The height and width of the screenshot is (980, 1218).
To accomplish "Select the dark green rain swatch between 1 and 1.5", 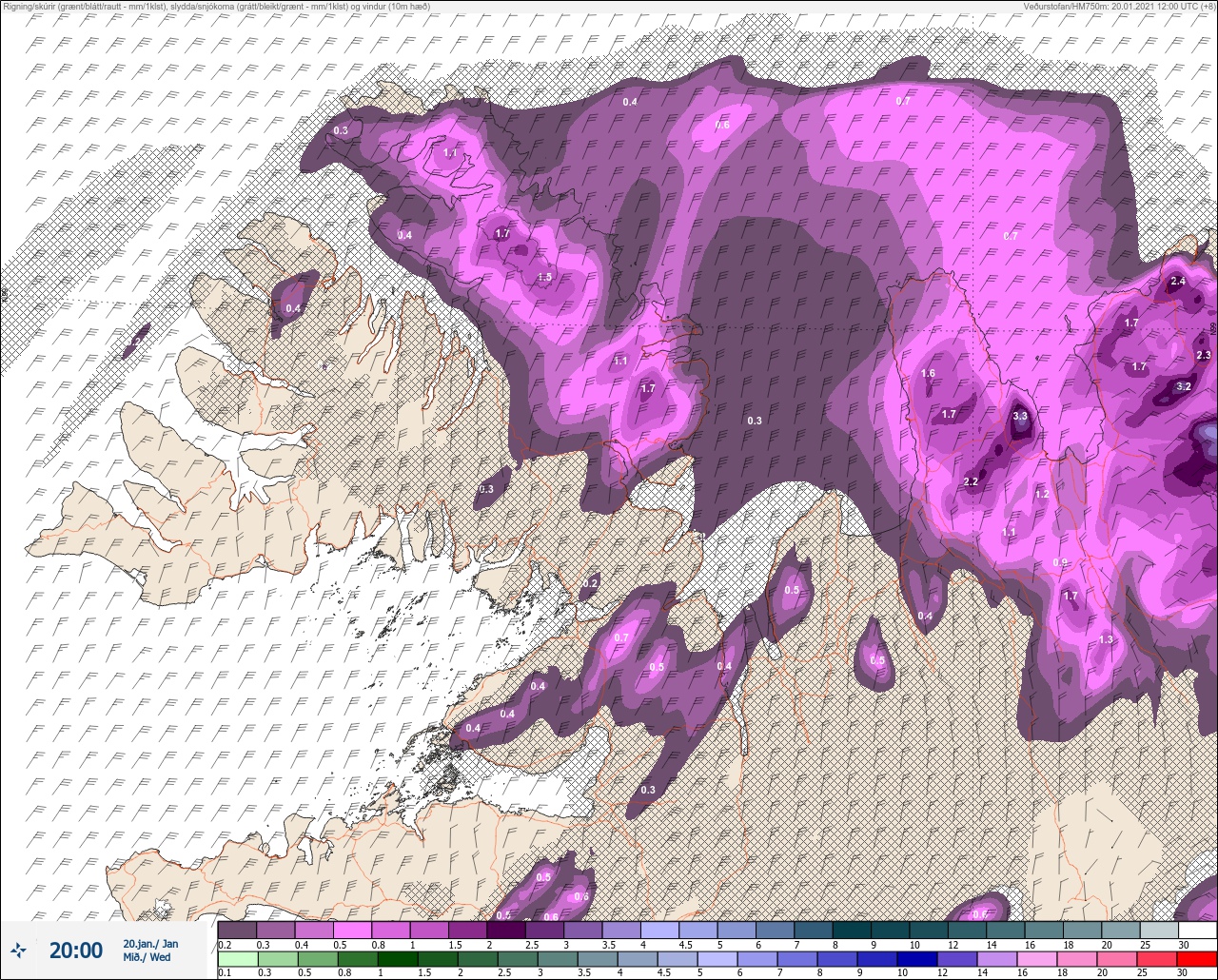I will point(398,959).
